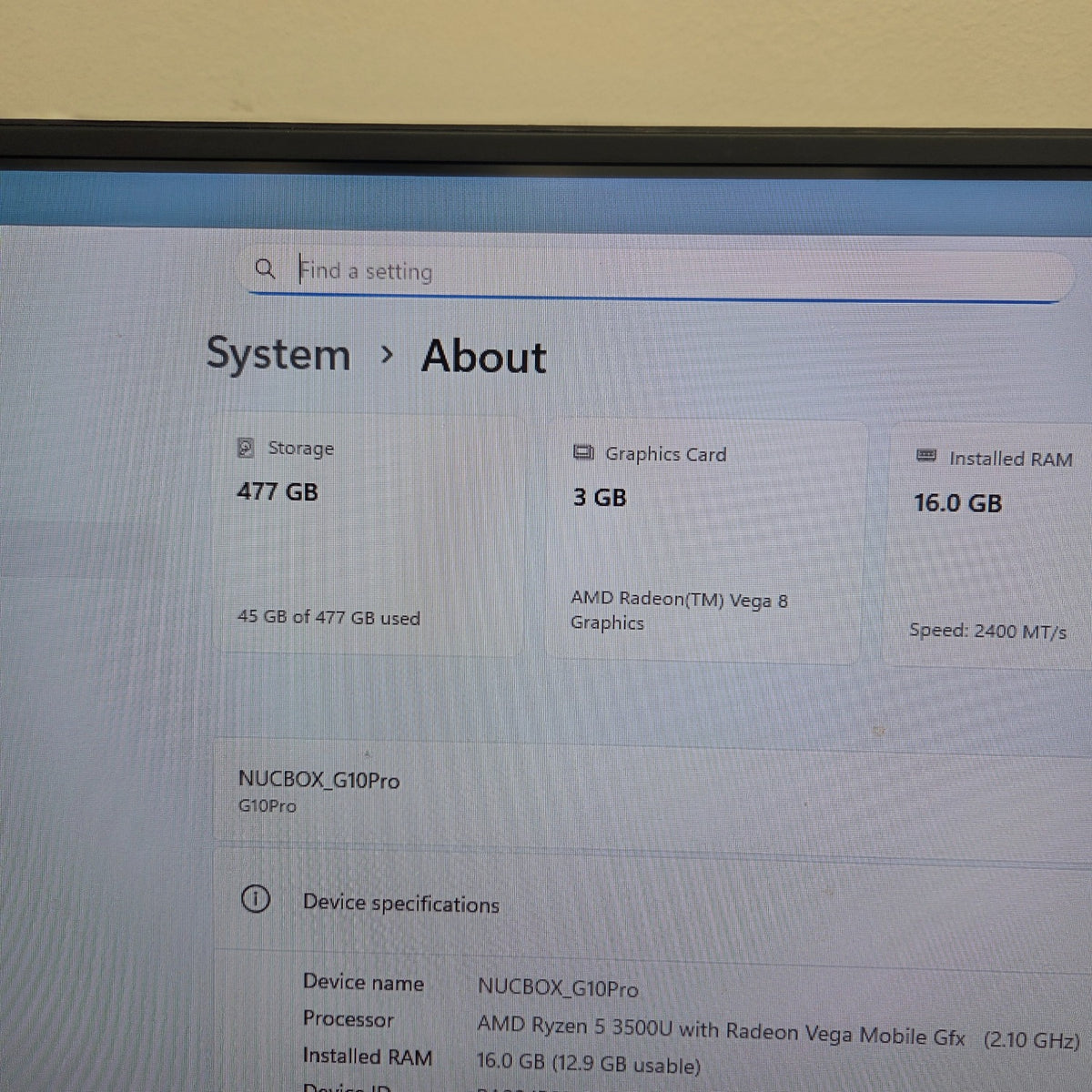This screenshot has width=1092, height=1092.
Task: Select the 16.0 GB (12.9 GB usable) value
Action: click(x=589, y=1064)
